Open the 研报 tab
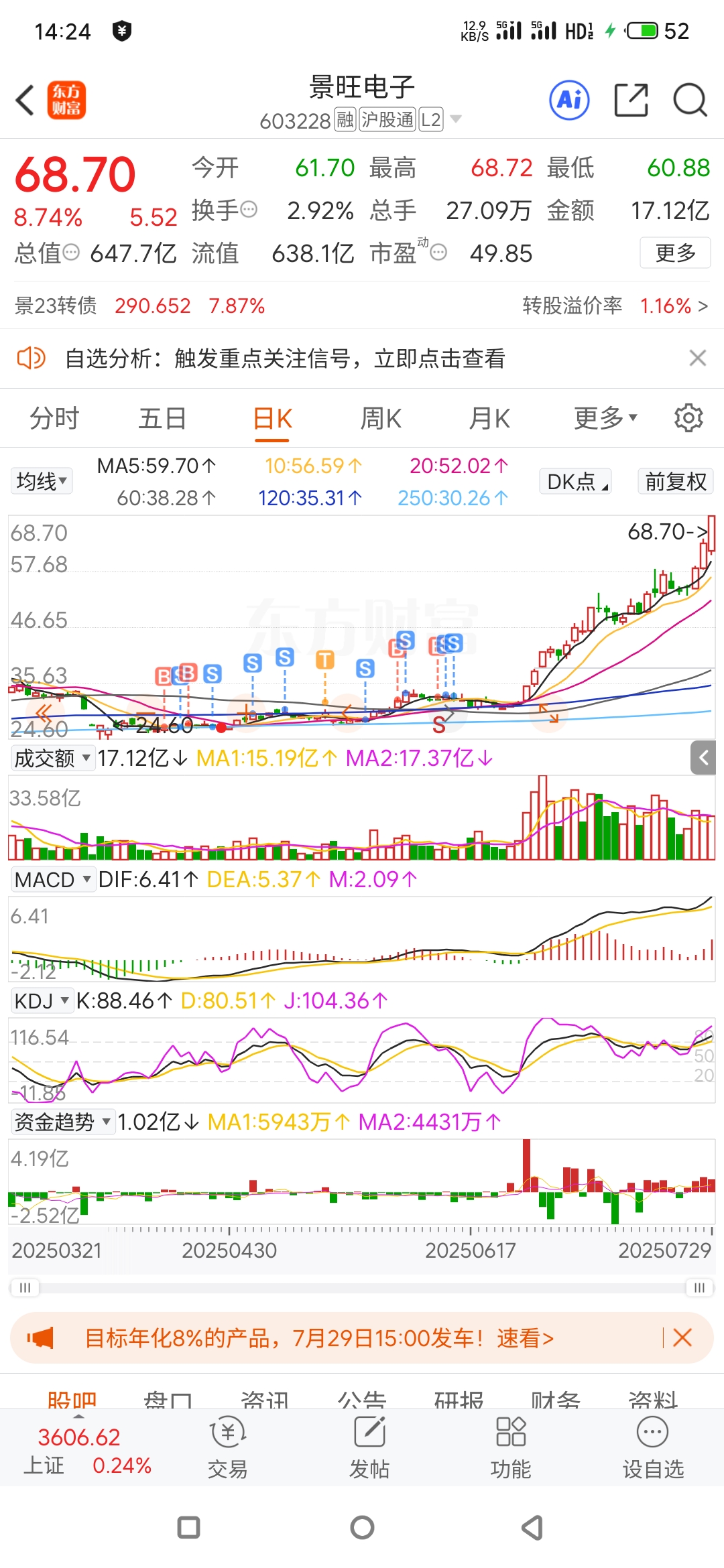The height and width of the screenshot is (1568, 724). 459,1399
